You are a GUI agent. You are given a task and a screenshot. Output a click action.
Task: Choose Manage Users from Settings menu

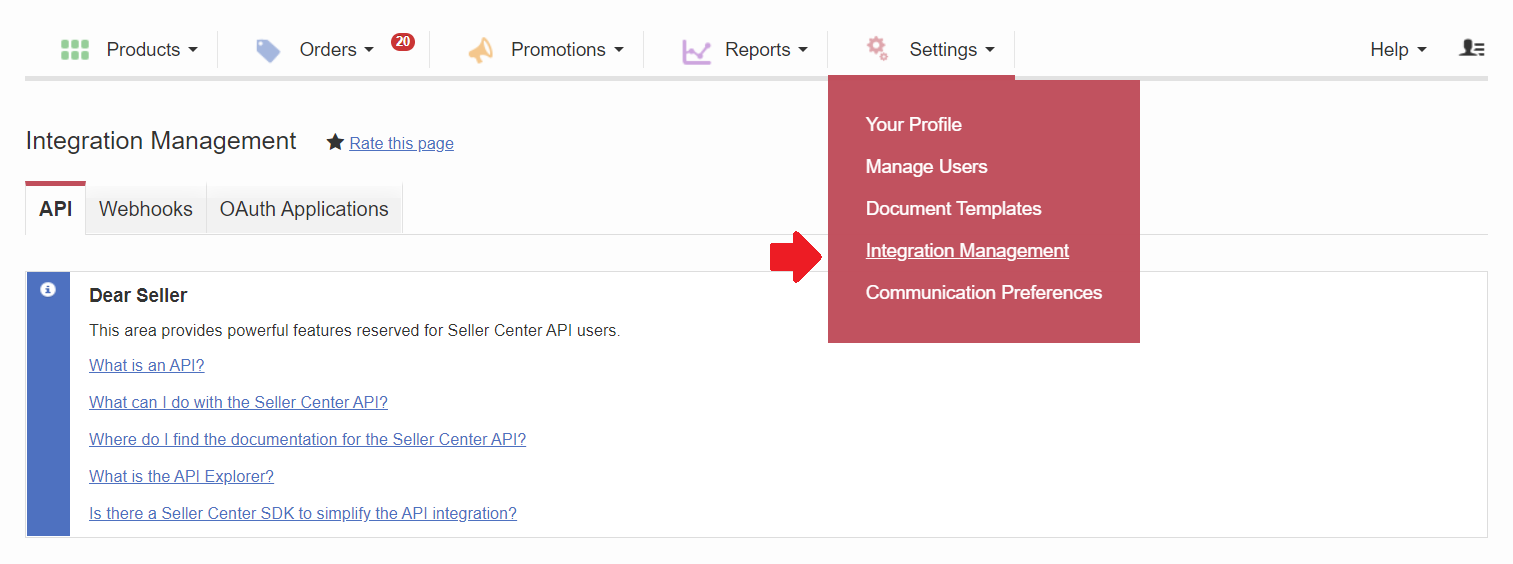(x=926, y=167)
